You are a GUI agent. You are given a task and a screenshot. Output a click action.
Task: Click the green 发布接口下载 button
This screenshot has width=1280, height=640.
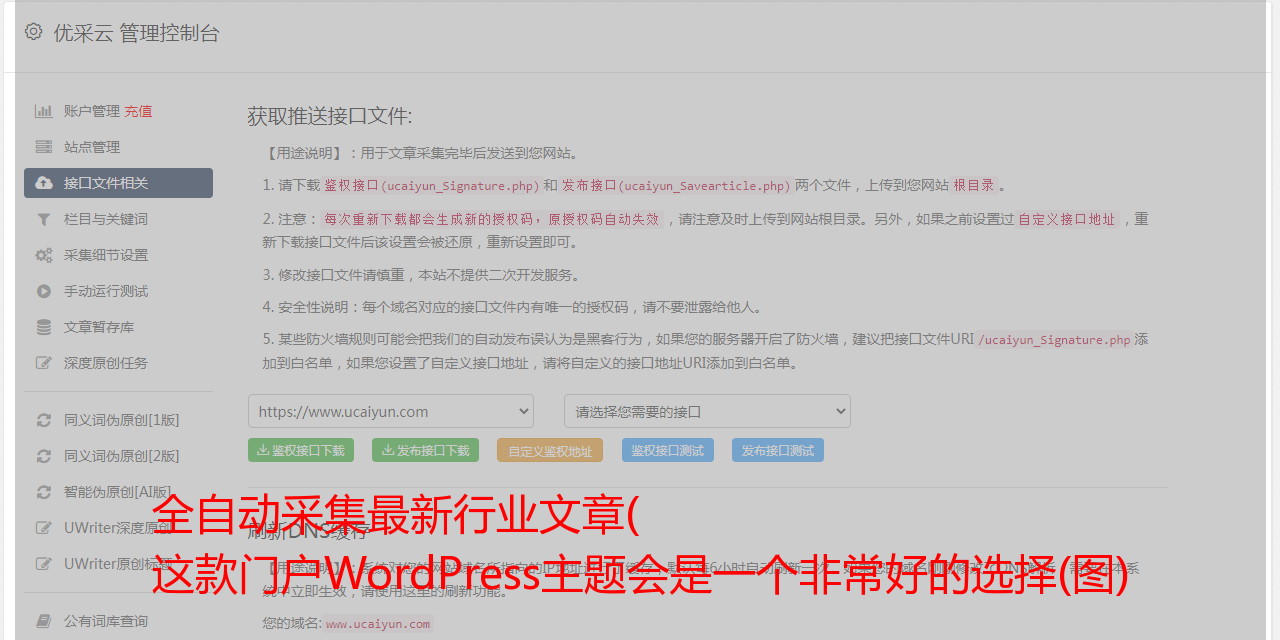point(425,450)
